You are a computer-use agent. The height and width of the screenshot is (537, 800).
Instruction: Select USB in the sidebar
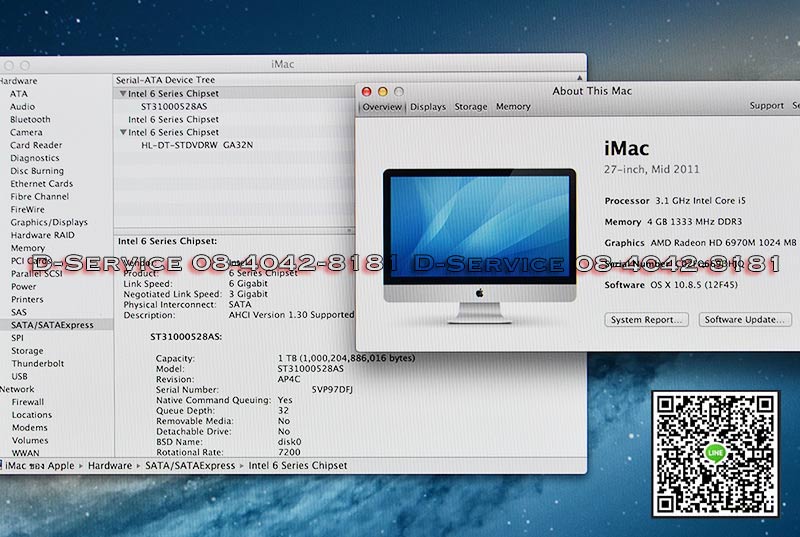19,376
